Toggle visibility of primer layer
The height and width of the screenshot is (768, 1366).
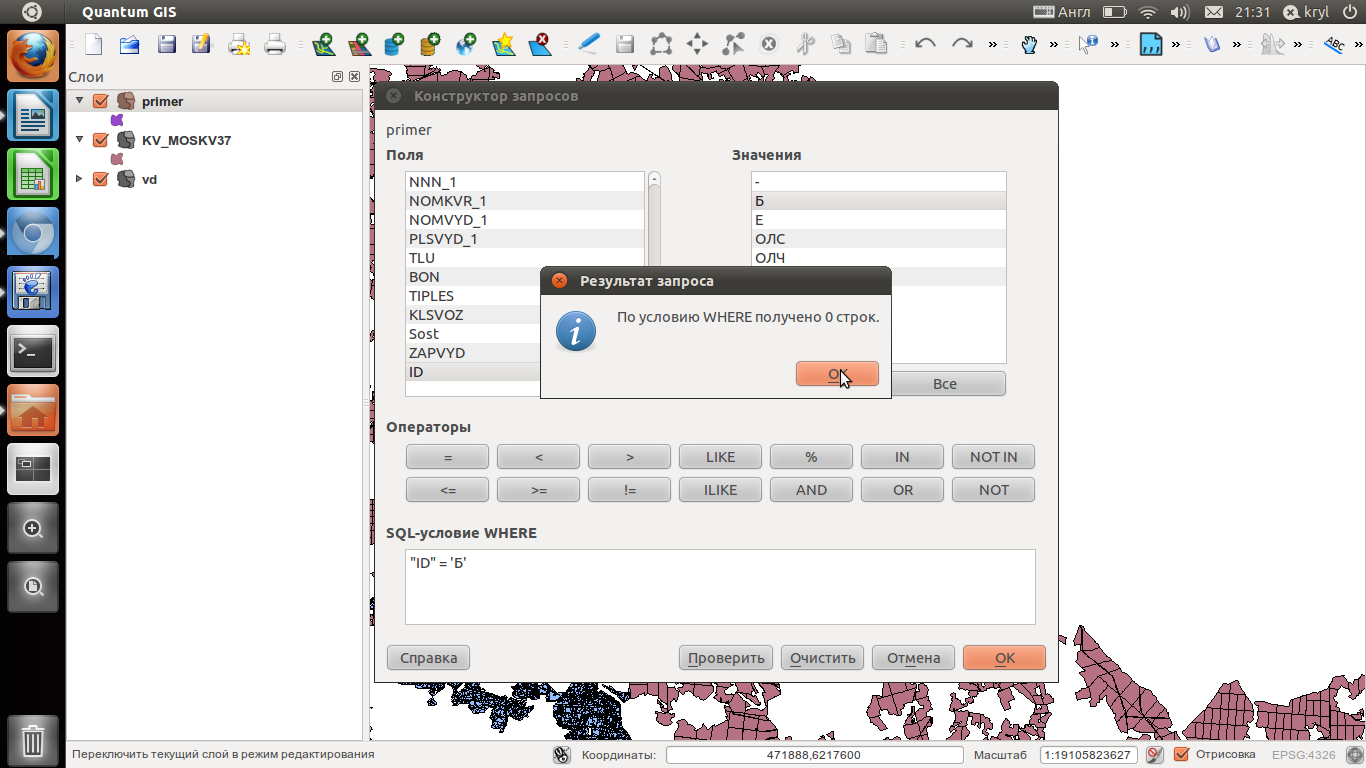click(100, 101)
